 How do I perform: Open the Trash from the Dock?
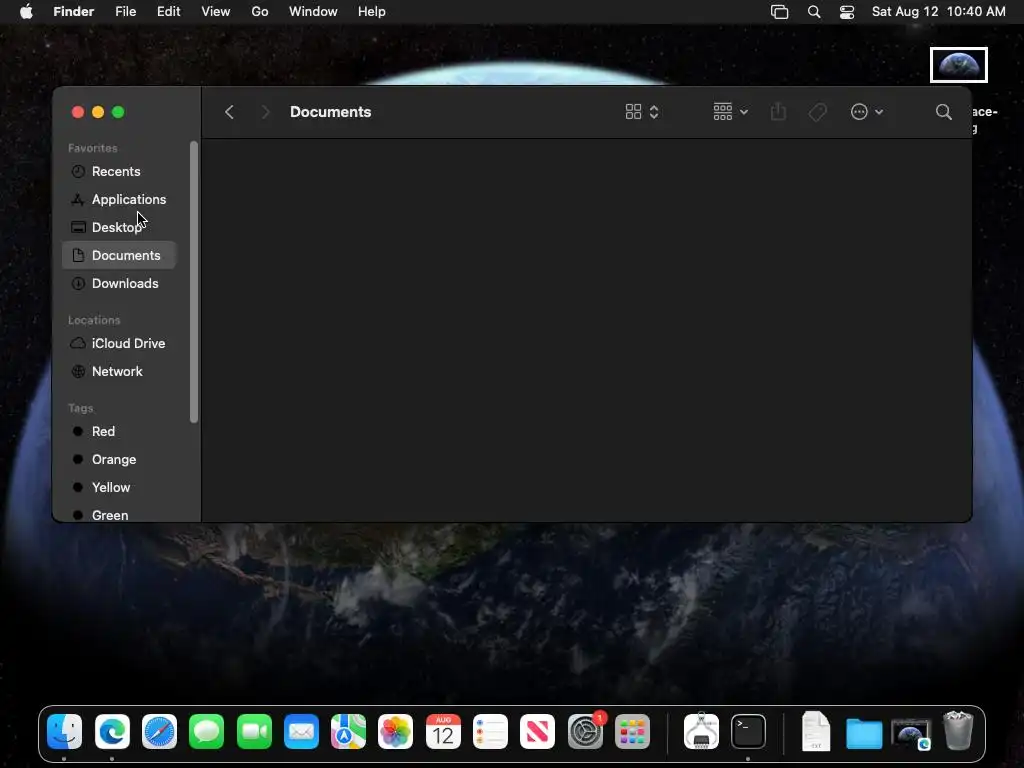[958, 731]
